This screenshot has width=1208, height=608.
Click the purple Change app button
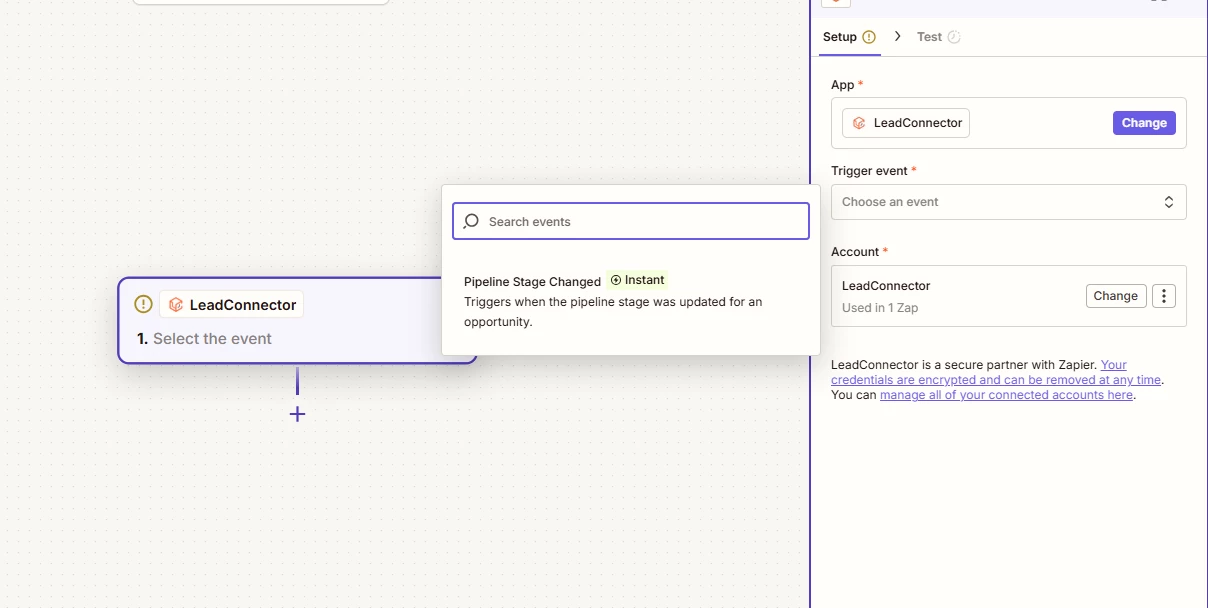(x=1144, y=123)
